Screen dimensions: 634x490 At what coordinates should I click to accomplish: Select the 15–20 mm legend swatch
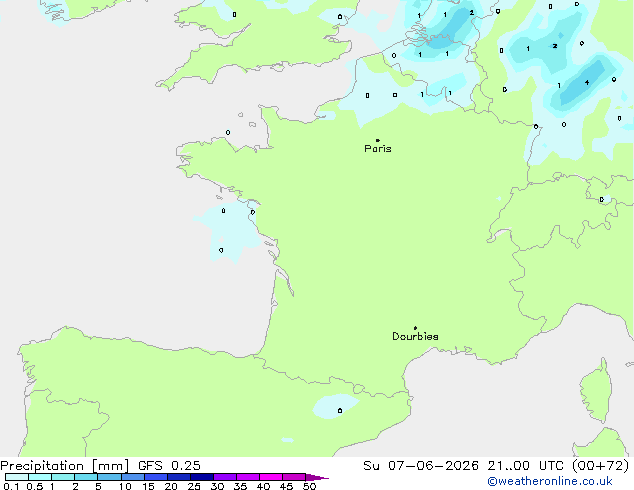[156, 477]
